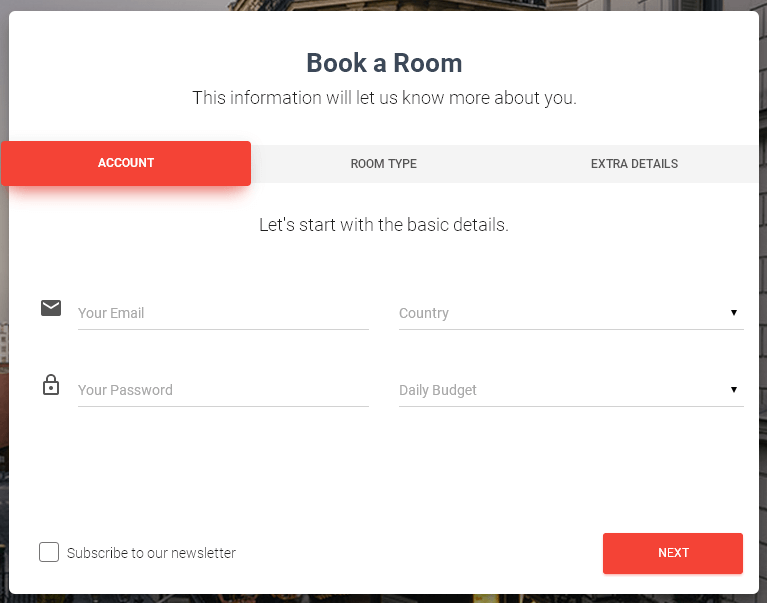The height and width of the screenshot is (603, 767).
Task: Focus the Your Email input field
Action: point(223,313)
